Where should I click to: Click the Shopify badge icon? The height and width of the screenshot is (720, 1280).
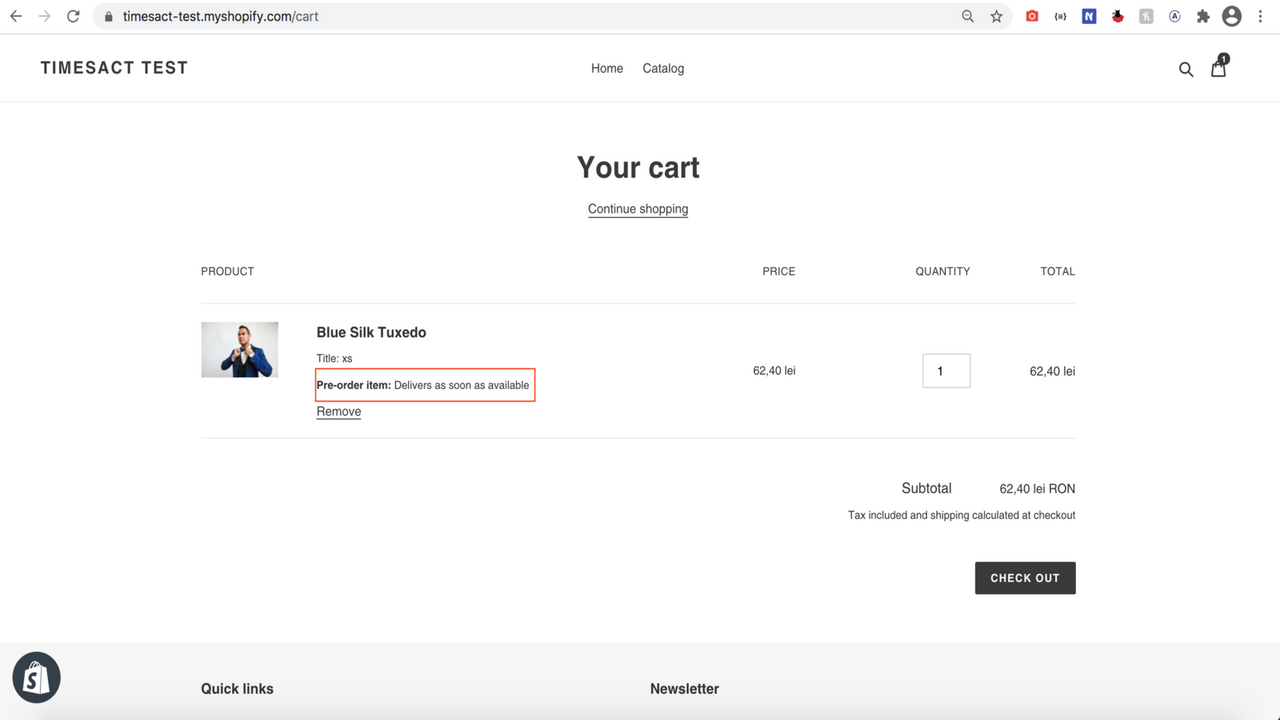click(37, 678)
